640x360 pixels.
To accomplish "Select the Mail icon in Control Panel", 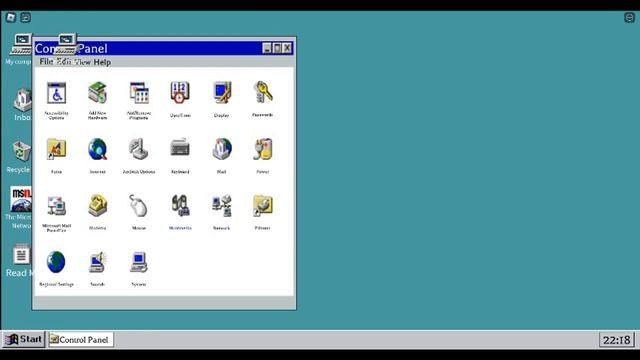I will (222, 149).
